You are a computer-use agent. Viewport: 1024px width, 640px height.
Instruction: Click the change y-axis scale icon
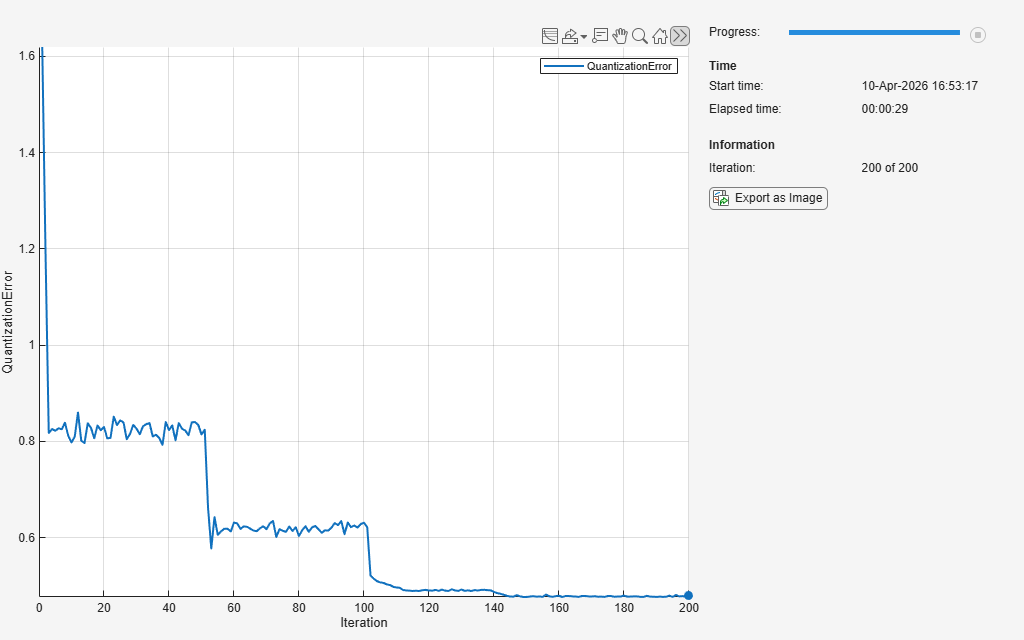[x=549, y=36]
